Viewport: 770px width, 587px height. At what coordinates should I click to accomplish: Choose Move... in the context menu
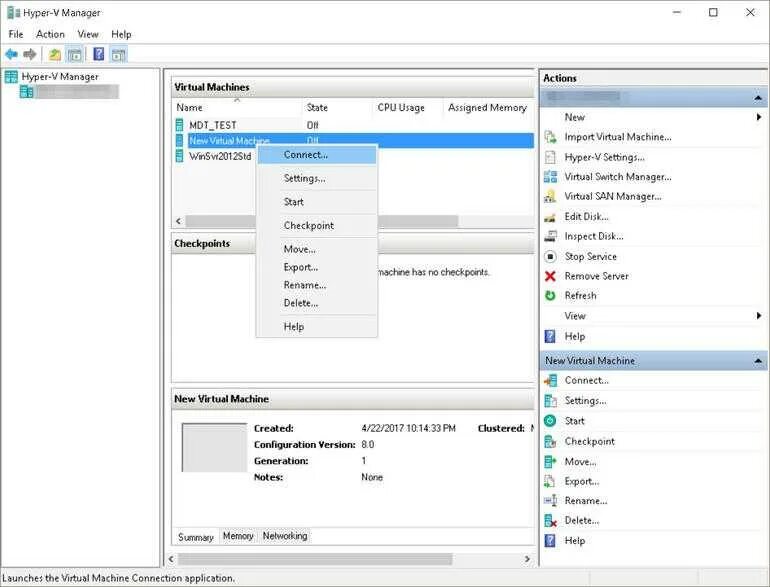click(x=317, y=249)
